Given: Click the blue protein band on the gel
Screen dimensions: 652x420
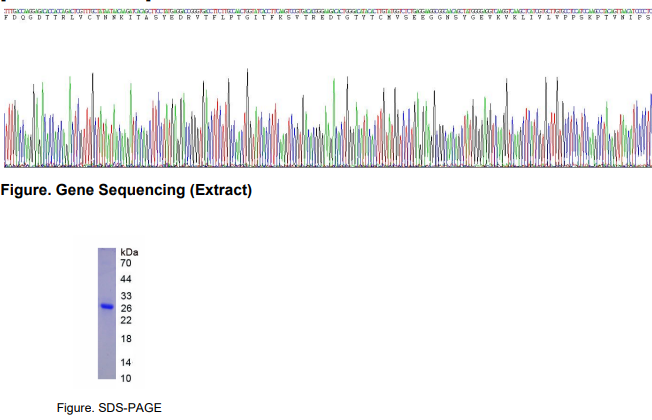Looking at the screenshot, I should point(107,307).
